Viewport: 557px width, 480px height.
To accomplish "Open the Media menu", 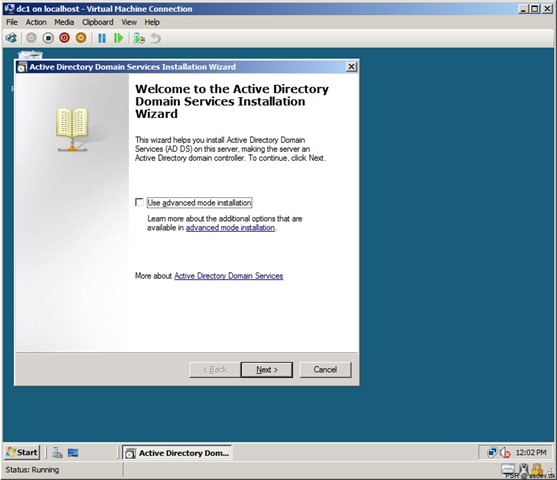I will click(x=64, y=22).
